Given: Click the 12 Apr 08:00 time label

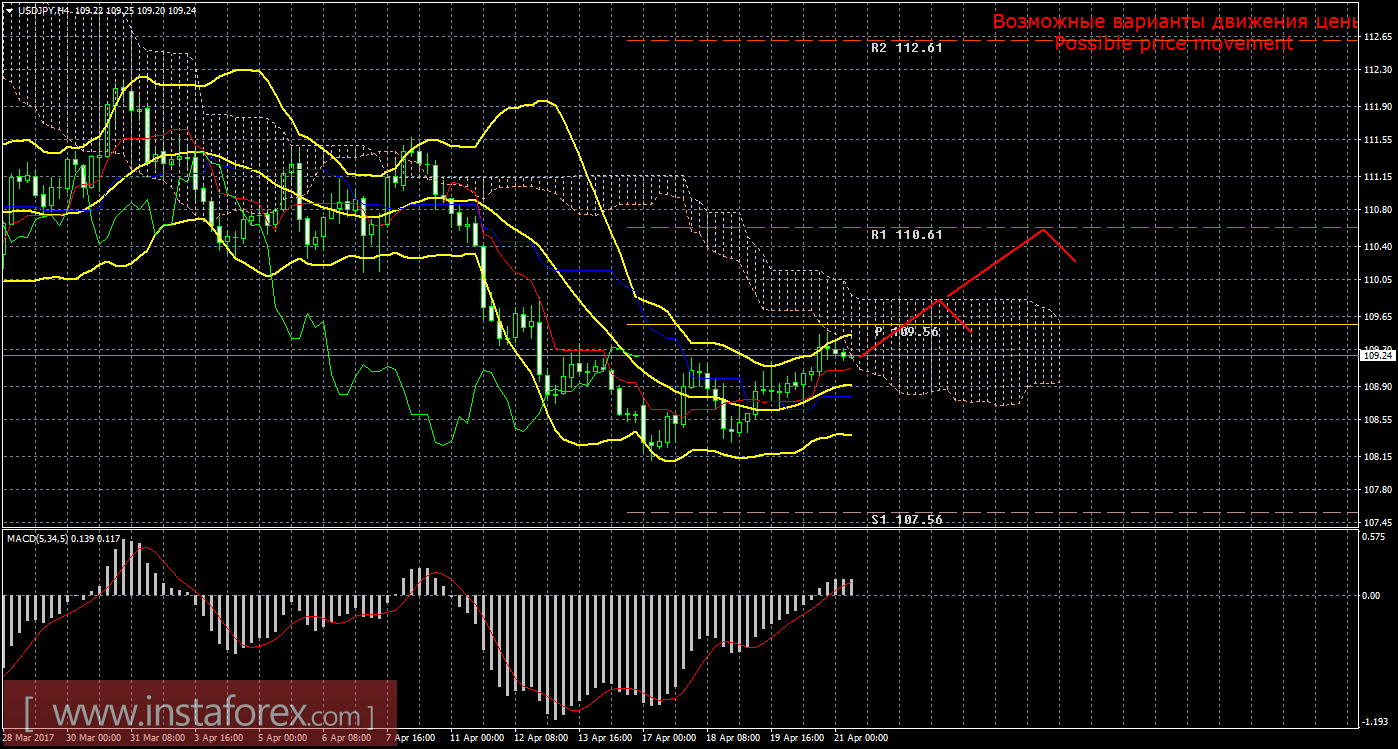Looking at the screenshot, I should [x=539, y=738].
